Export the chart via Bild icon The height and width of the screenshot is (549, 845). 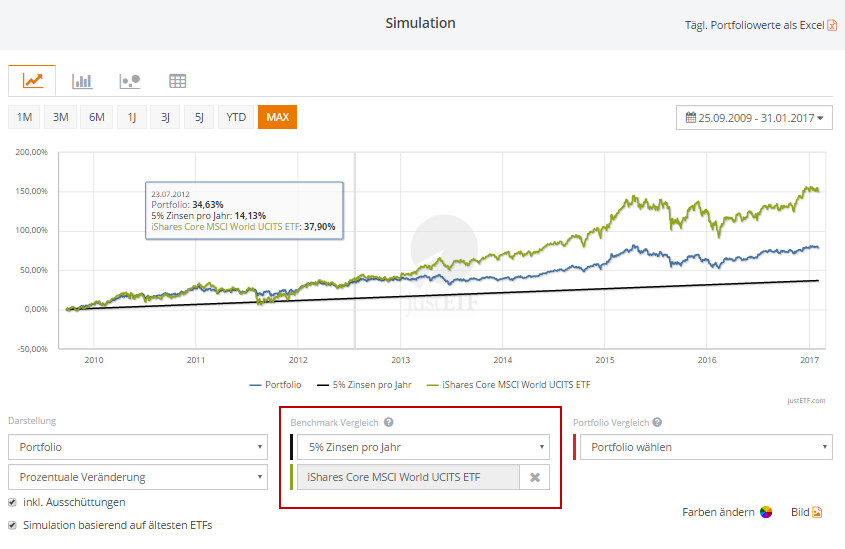[816, 512]
